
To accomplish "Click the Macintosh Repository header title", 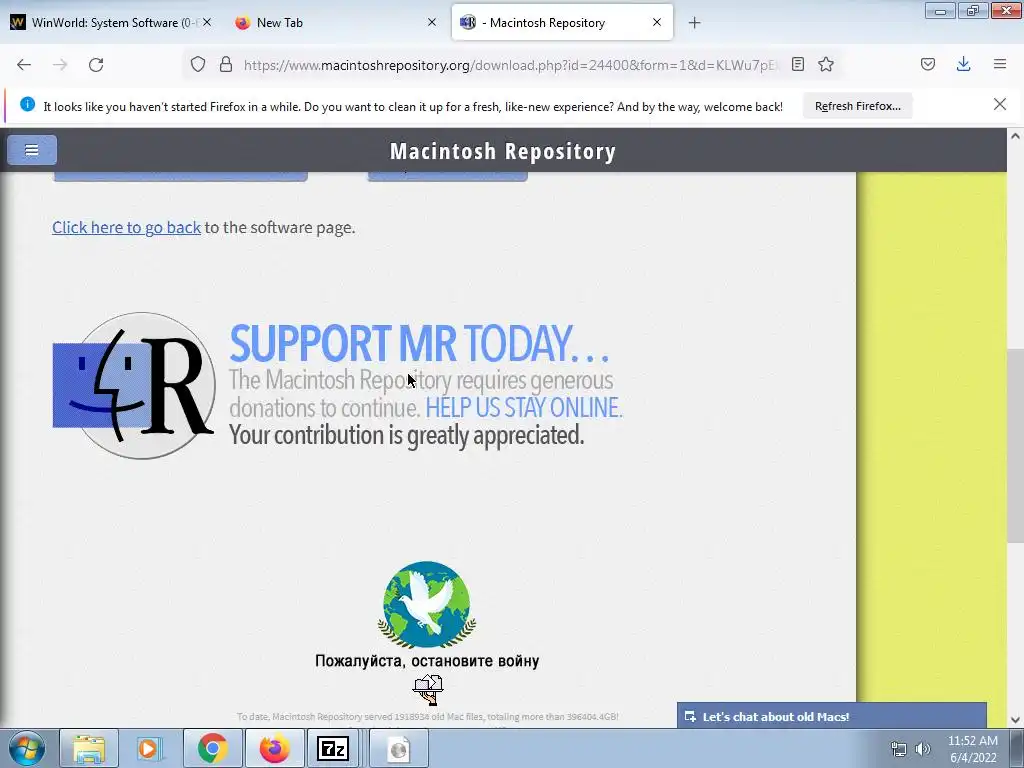I will tap(503, 151).
